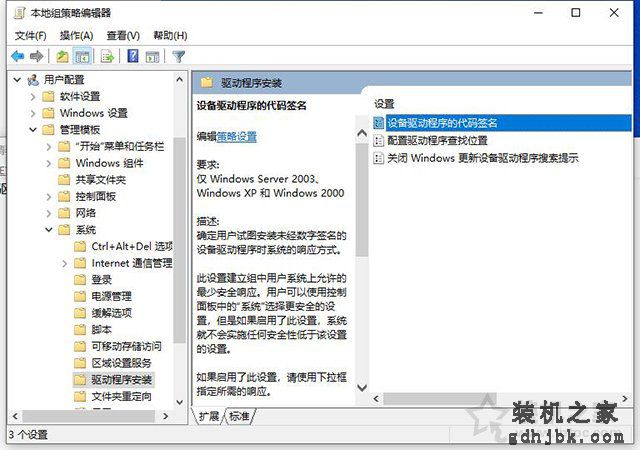Open the 帮助(H) menu

[x=170, y=36]
